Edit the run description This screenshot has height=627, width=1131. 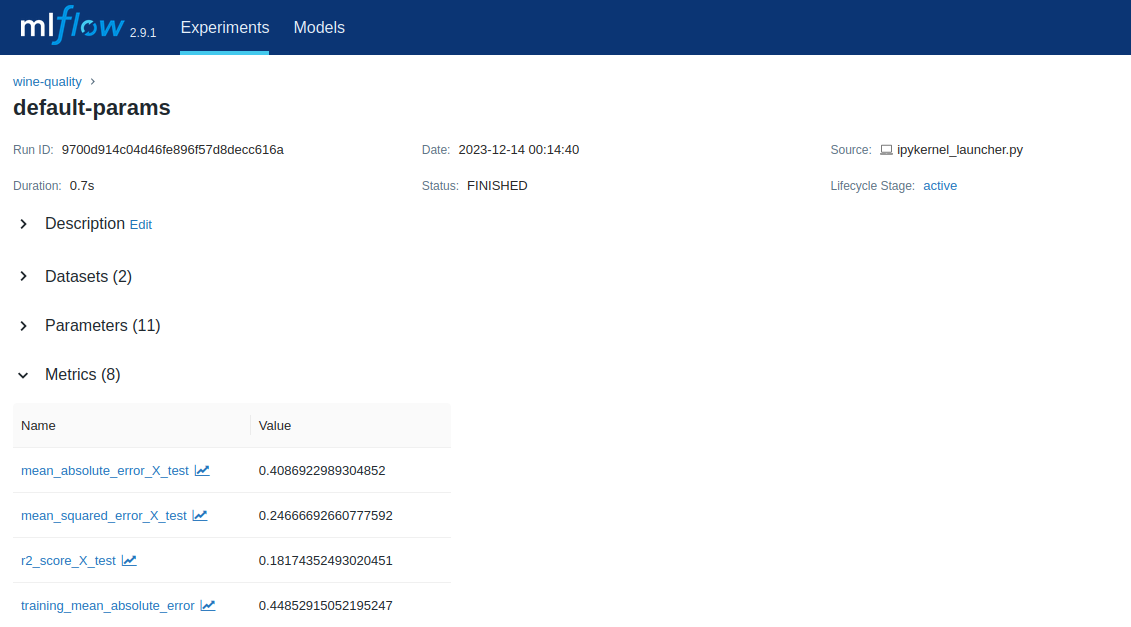[141, 225]
